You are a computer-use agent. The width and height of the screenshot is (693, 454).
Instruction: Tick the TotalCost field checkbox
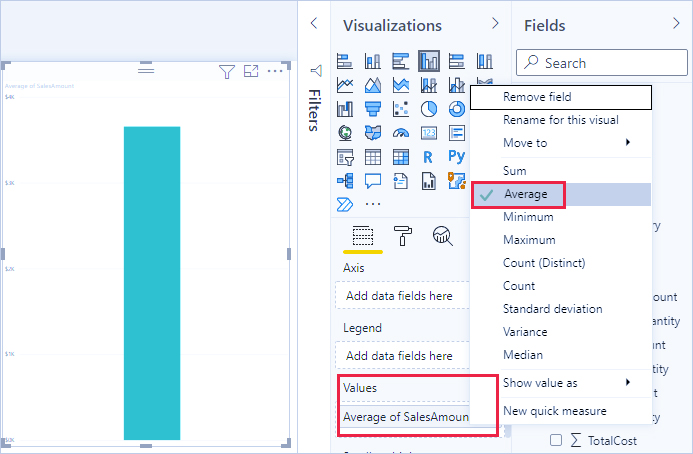pyautogui.click(x=556, y=440)
